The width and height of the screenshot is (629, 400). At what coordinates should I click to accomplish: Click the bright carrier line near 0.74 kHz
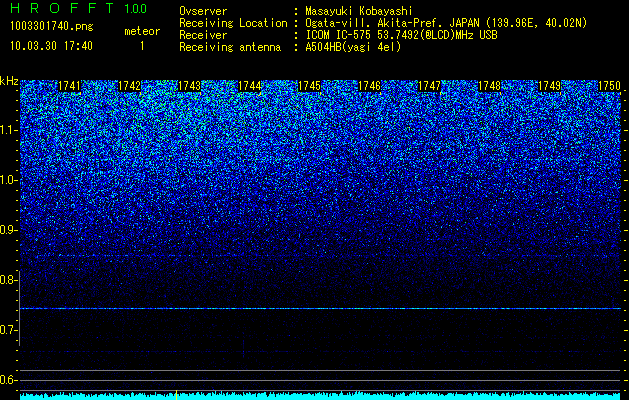point(320,309)
